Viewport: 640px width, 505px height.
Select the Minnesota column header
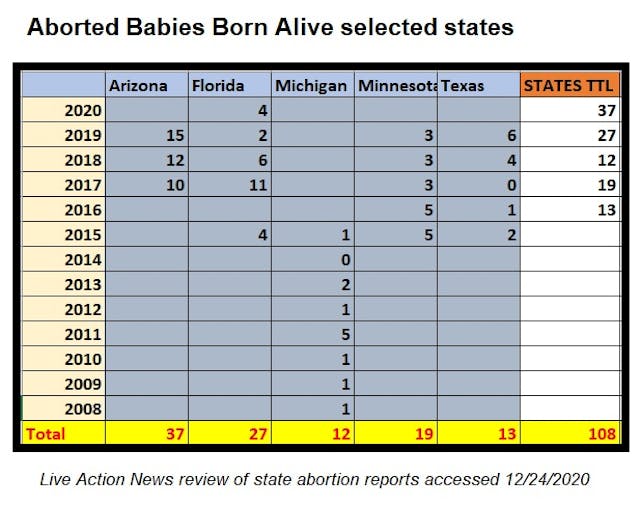[x=396, y=86]
